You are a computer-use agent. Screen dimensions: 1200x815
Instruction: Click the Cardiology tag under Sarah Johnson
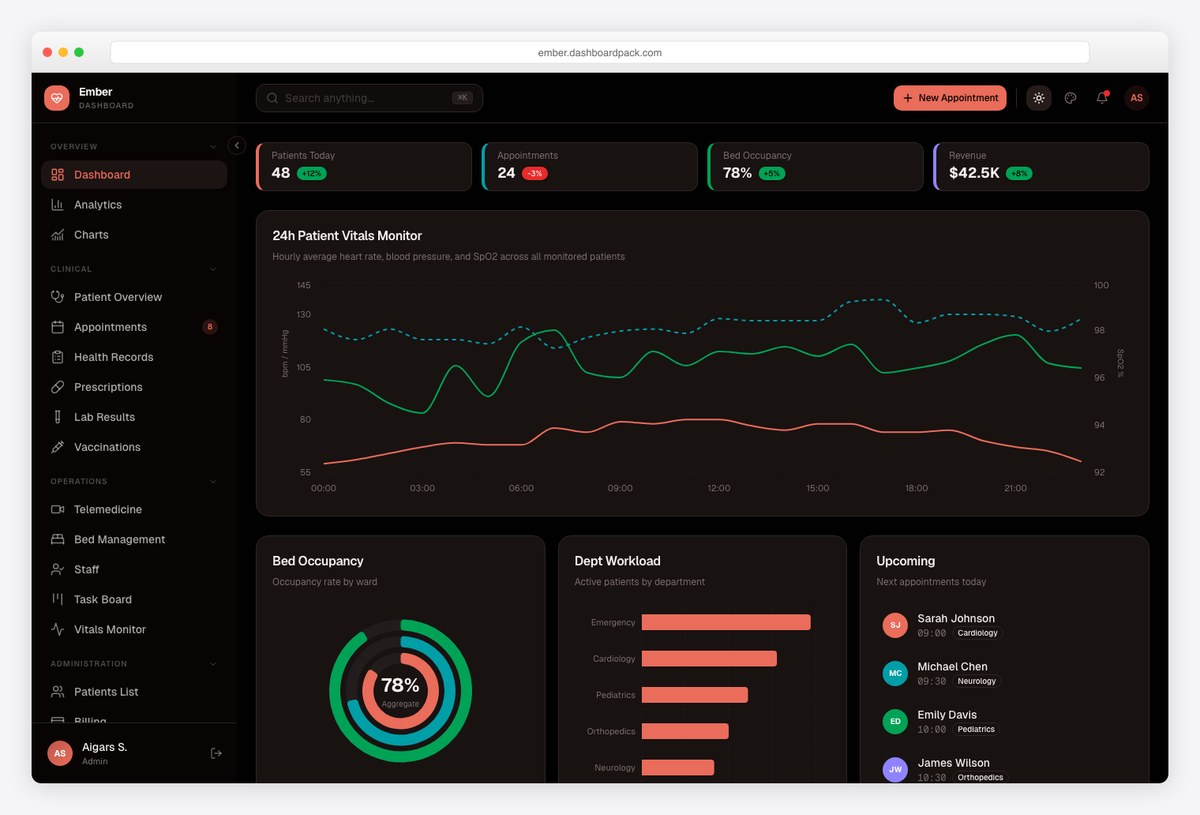[977, 633]
